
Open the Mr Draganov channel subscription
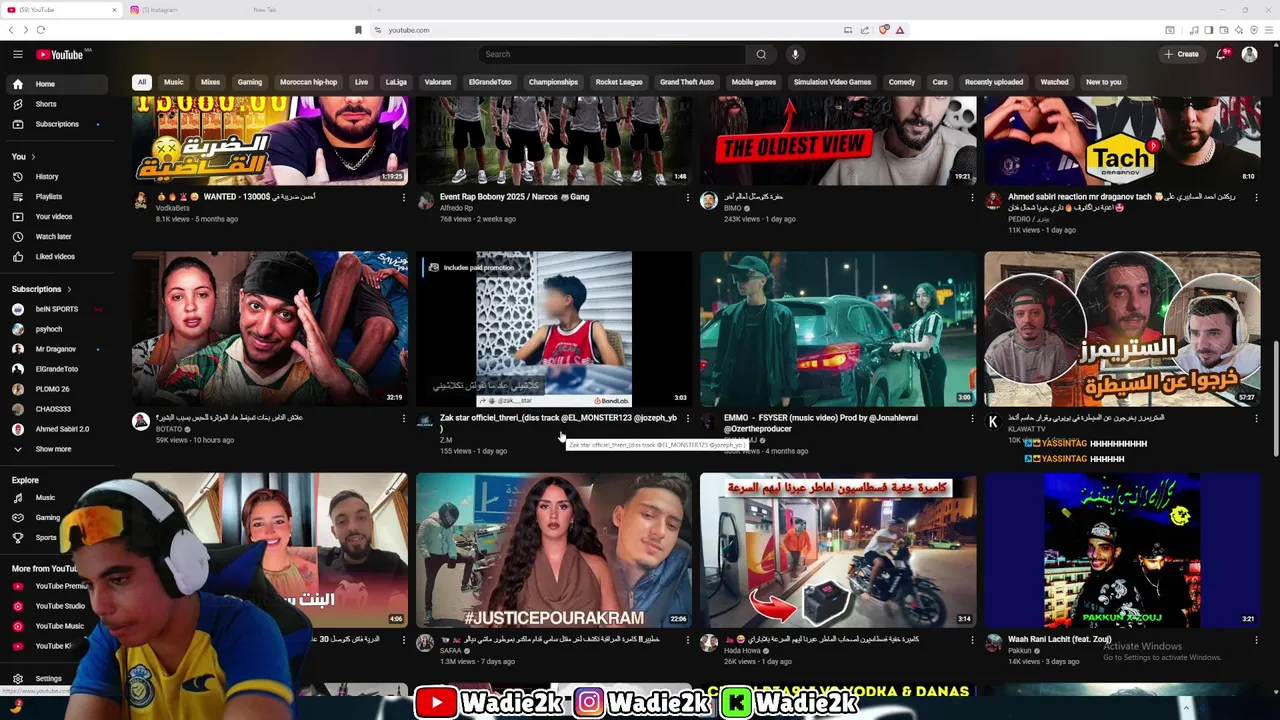(55, 349)
